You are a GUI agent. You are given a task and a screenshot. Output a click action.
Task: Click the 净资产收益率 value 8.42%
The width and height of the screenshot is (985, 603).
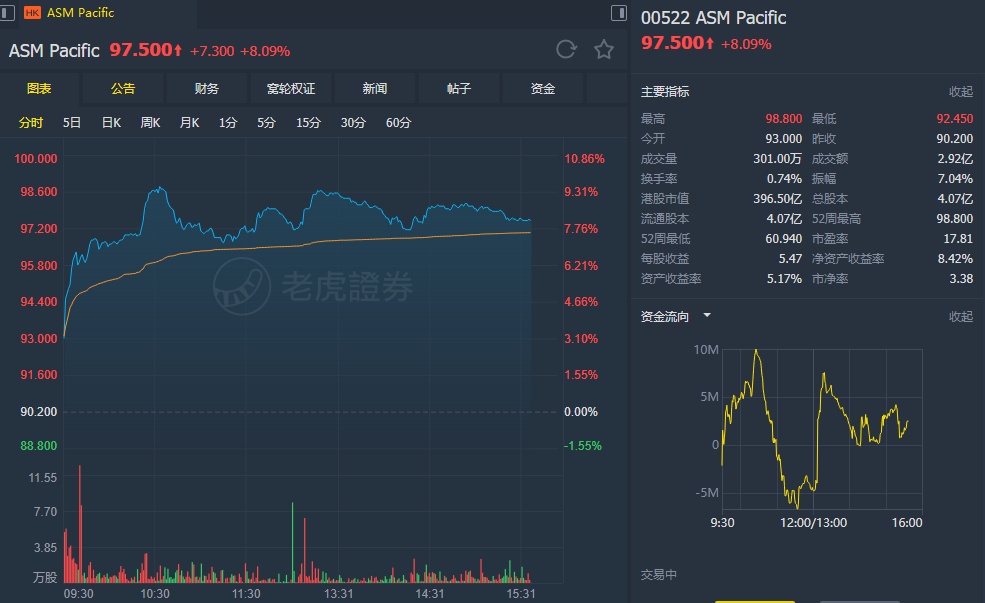[x=955, y=259]
